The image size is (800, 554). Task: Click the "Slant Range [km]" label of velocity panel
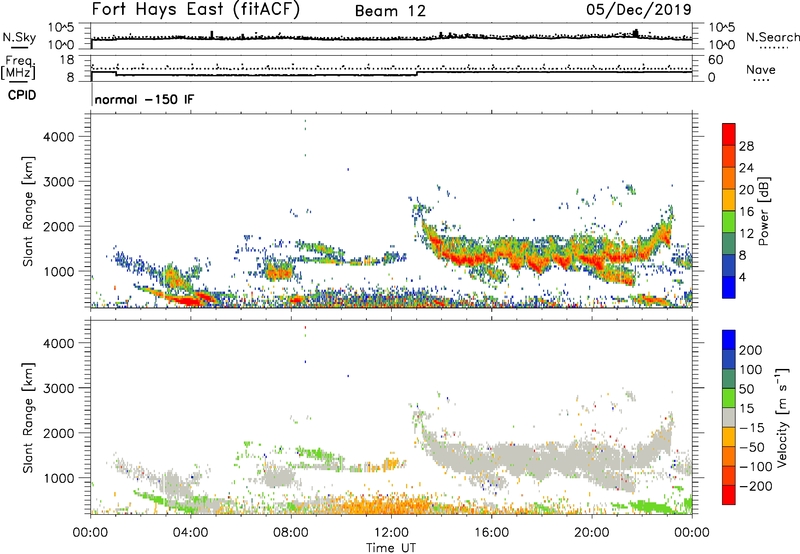pos(28,418)
